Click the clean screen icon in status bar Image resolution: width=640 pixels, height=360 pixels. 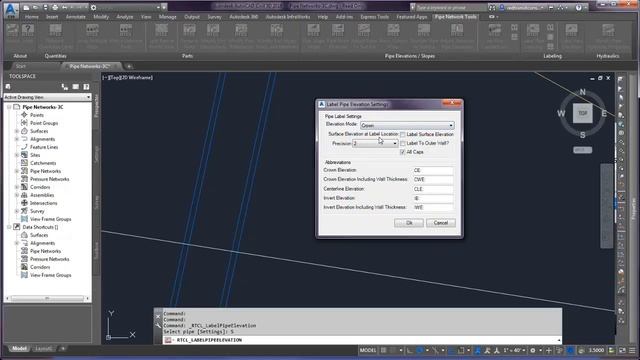click(x=622, y=350)
